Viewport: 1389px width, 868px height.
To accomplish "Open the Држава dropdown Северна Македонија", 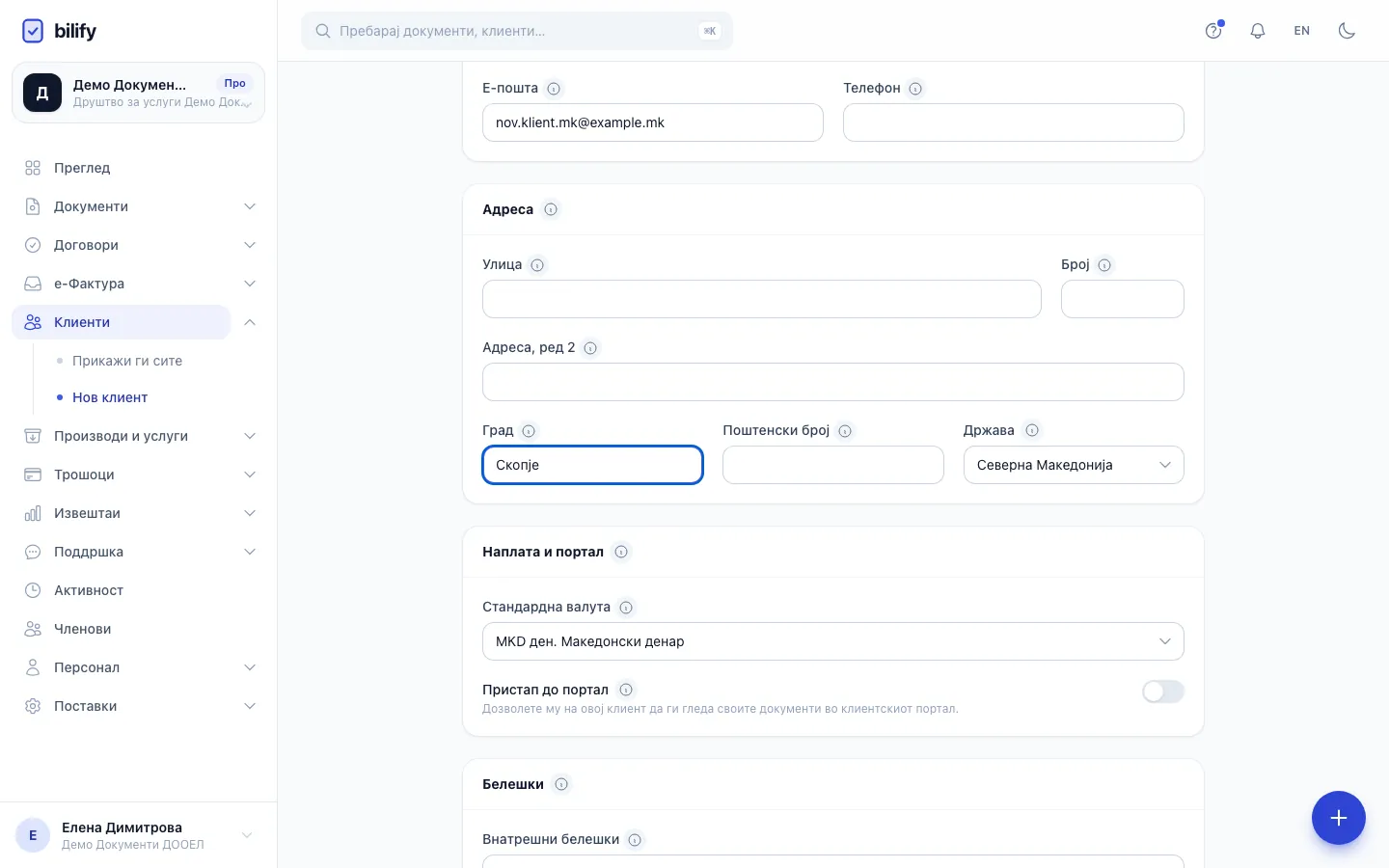I will pos(1074,465).
